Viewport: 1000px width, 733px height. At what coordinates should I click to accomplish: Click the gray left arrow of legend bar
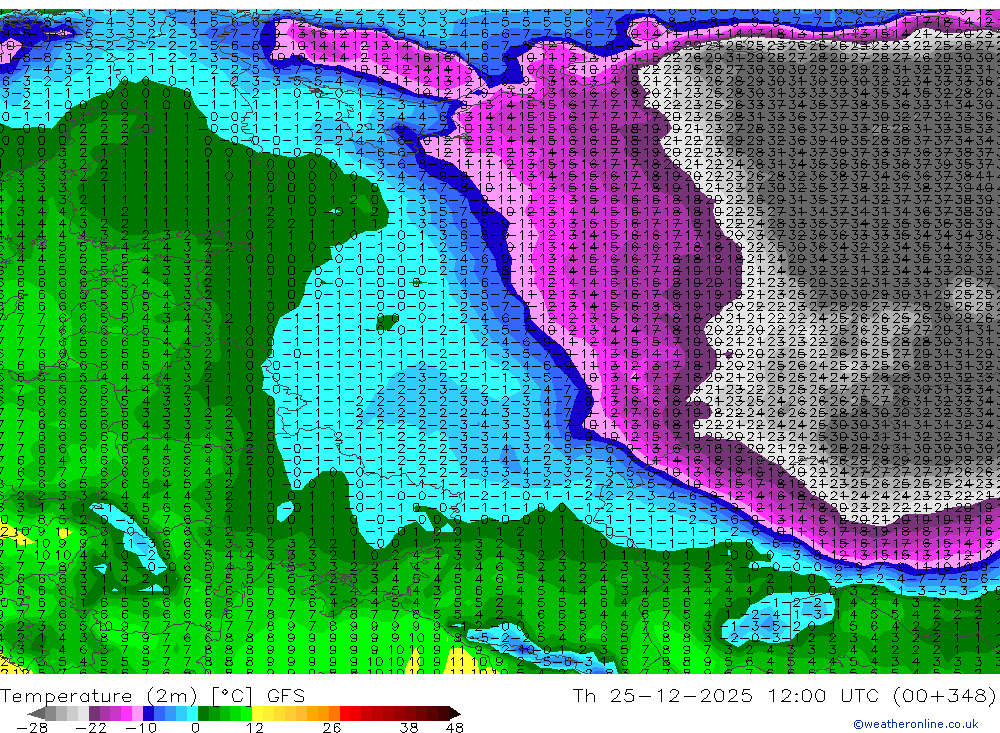[36, 713]
